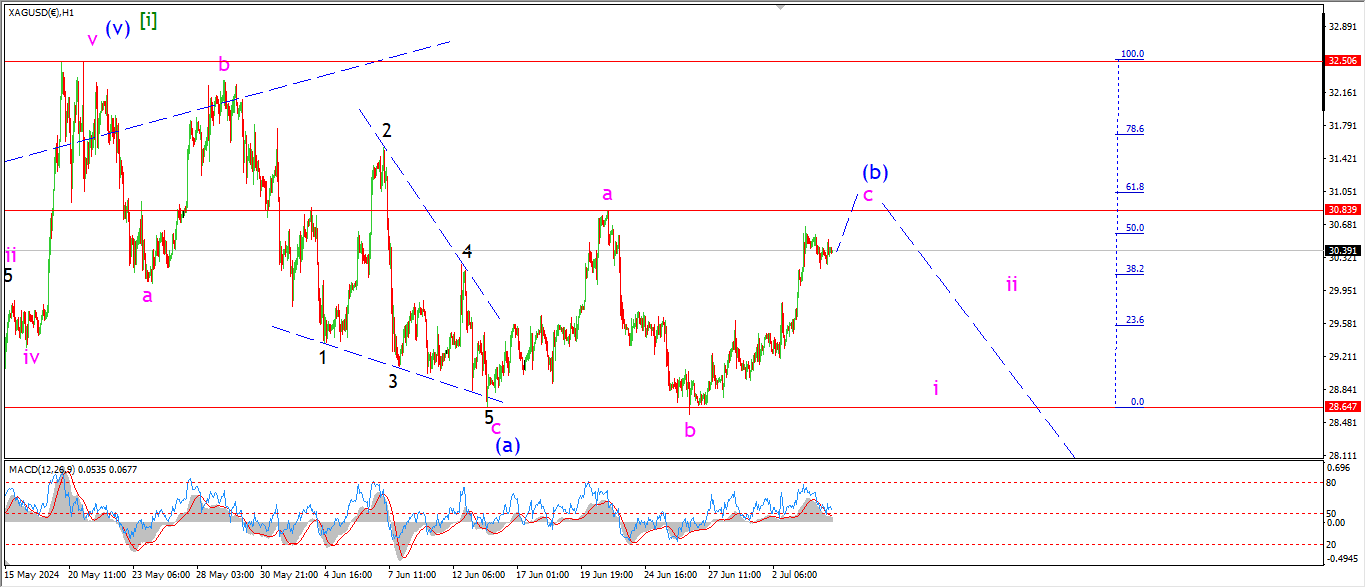Click the blue (a) wave label
The width and height of the screenshot is (1366, 588).
click(x=508, y=445)
